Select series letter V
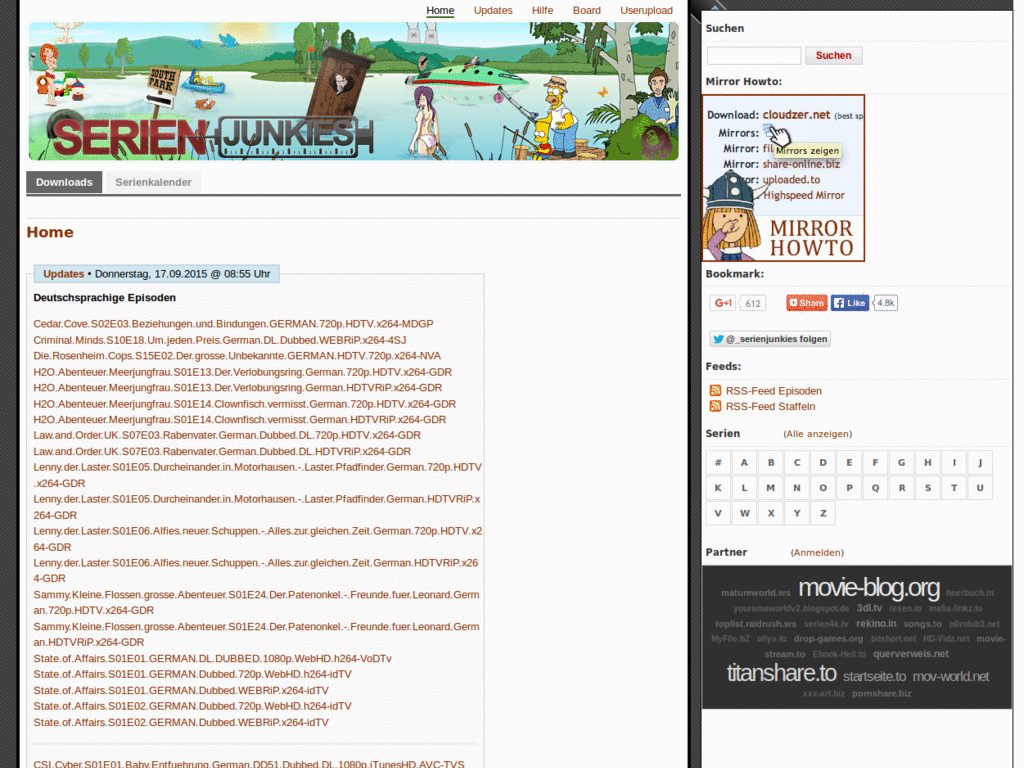The image size is (1024, 768). [718, 513]
